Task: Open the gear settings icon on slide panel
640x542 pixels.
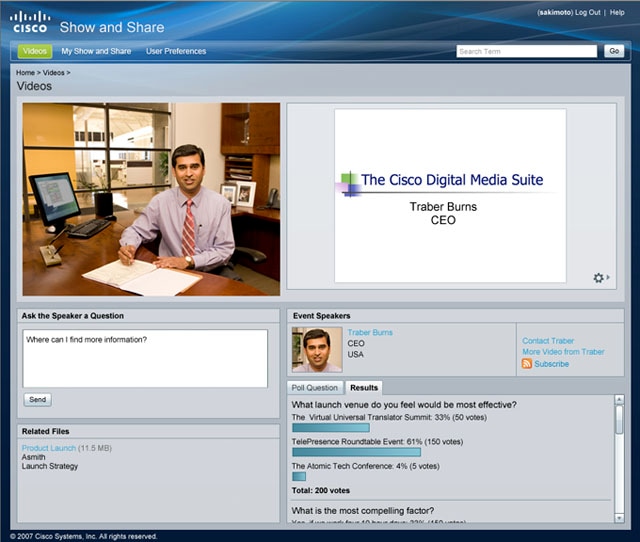Action: point(598,278)
